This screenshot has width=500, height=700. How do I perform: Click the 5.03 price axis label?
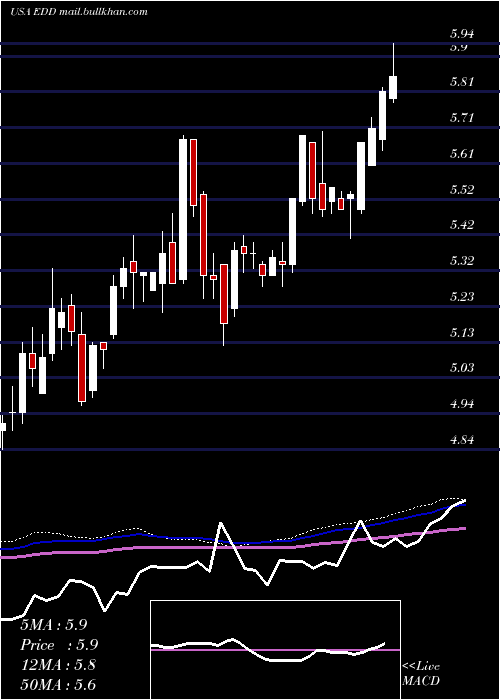tap(462, 368)
